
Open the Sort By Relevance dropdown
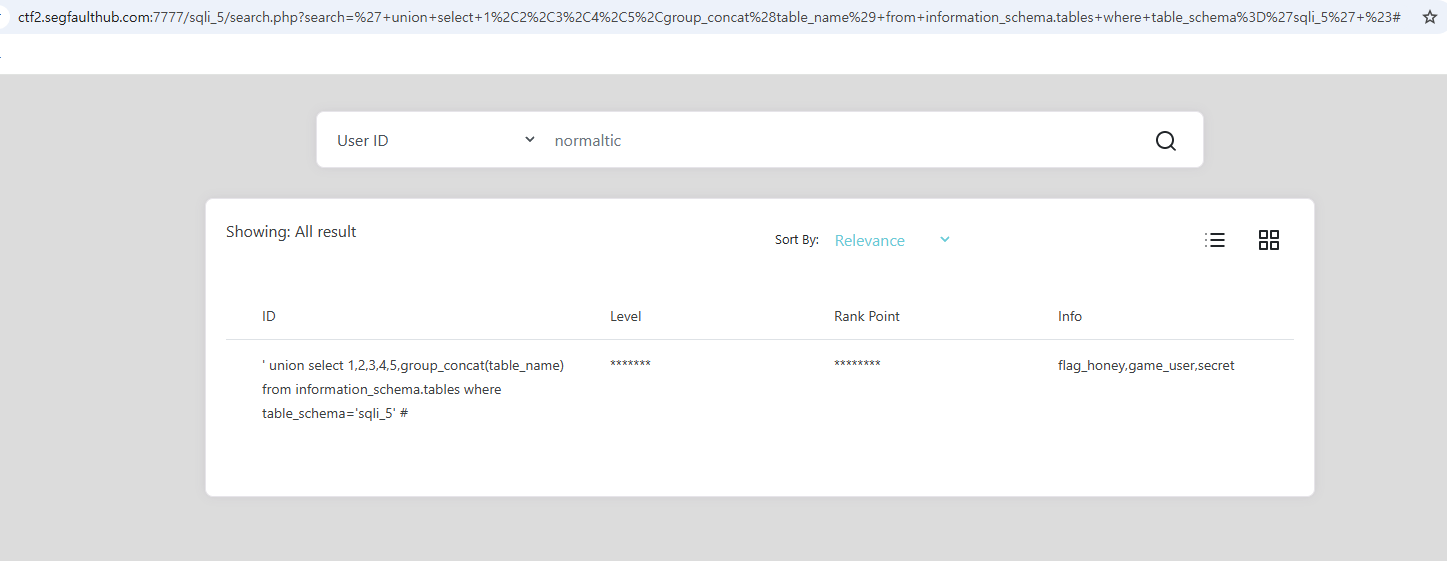pyautogui.click(x=892, y=240)
